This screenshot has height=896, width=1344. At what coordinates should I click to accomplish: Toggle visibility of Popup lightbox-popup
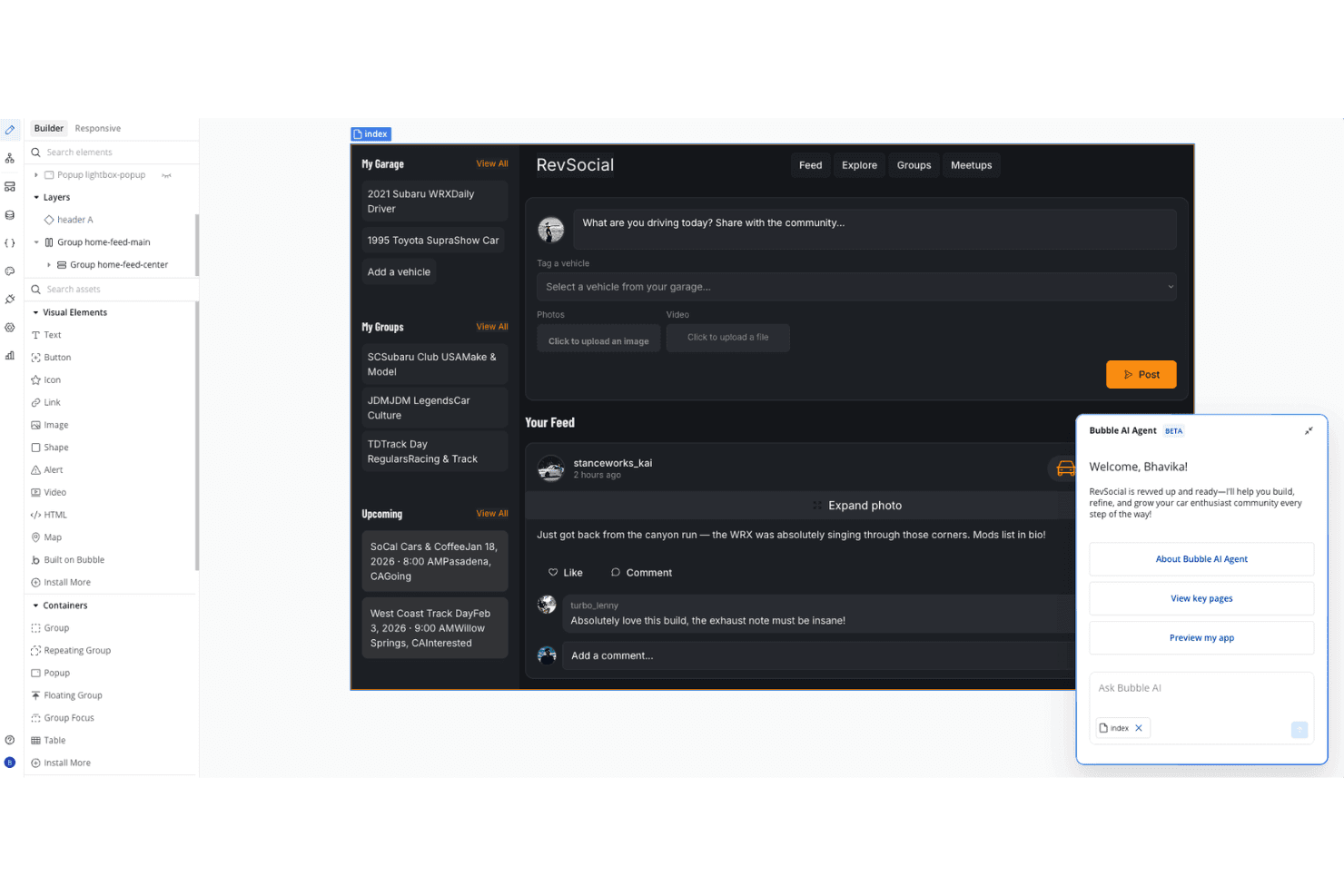point(166,175)
